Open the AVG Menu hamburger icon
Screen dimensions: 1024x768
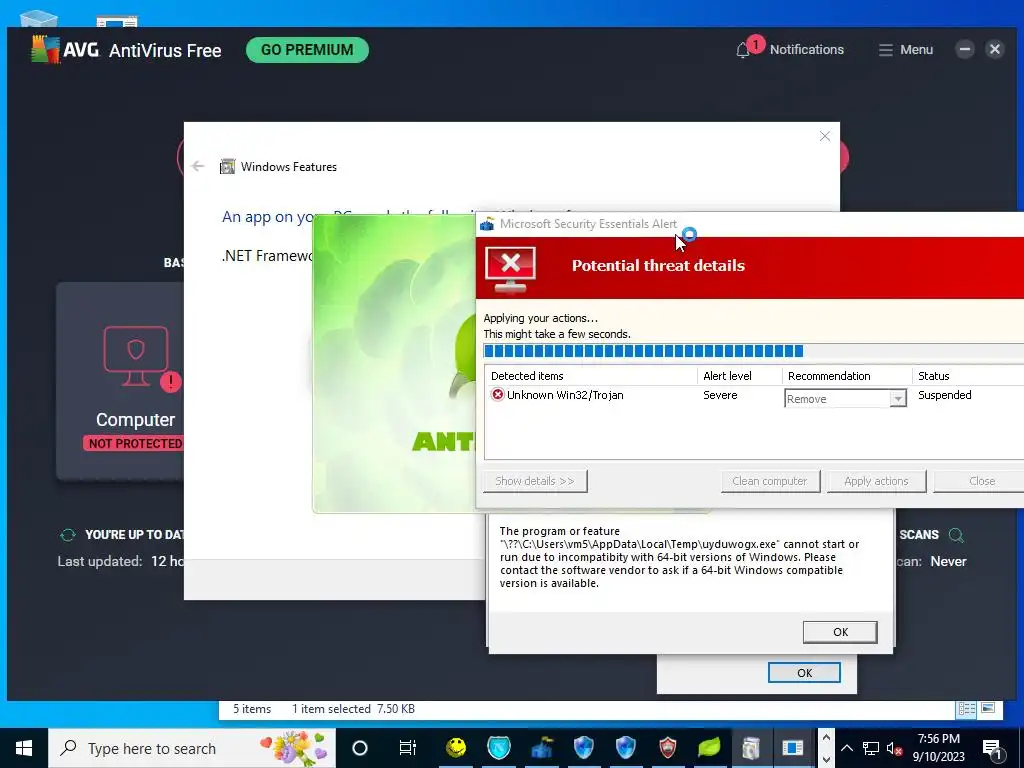[x=886, y=50]
